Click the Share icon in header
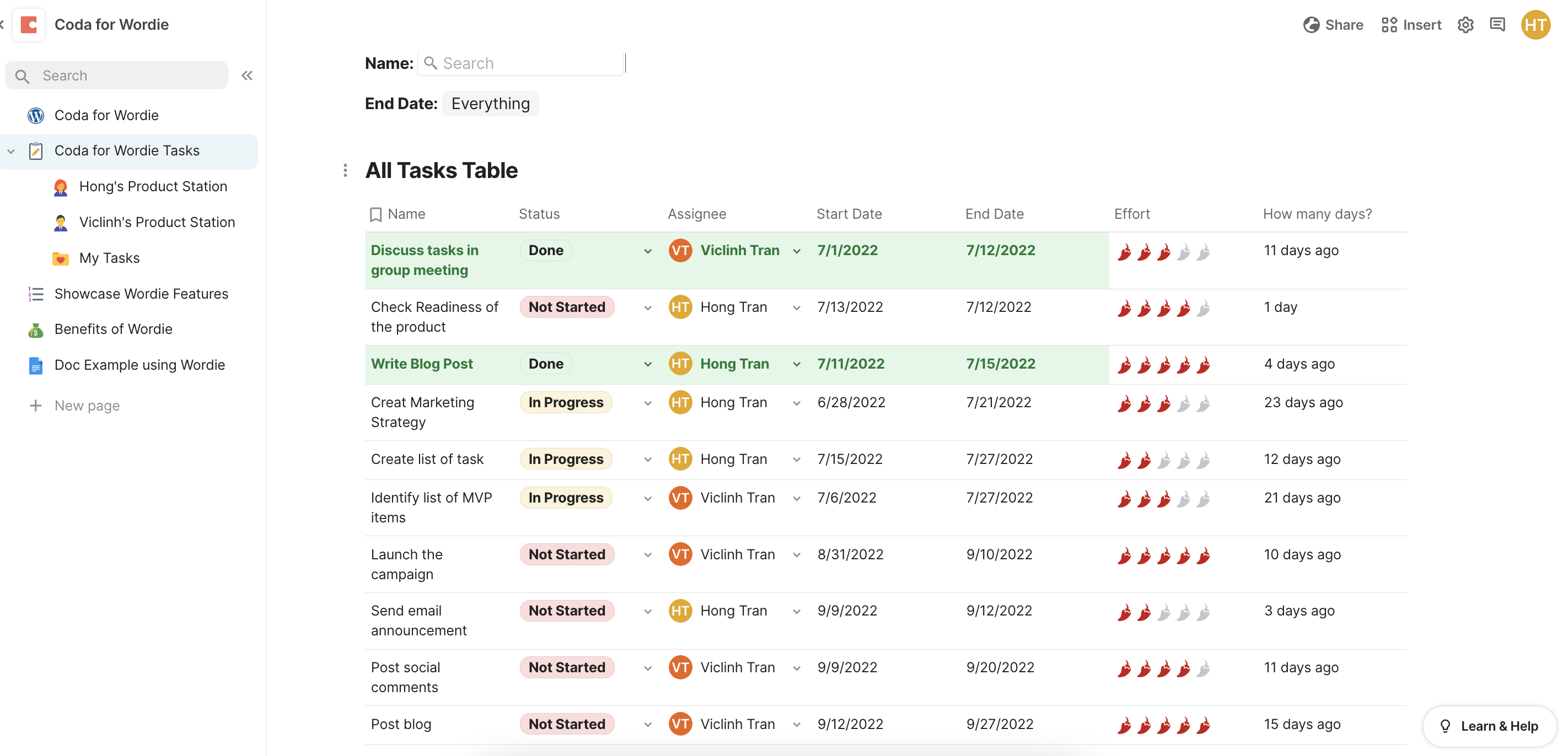The width and height of the screenshot is (1568, 756). (1311, 25)
